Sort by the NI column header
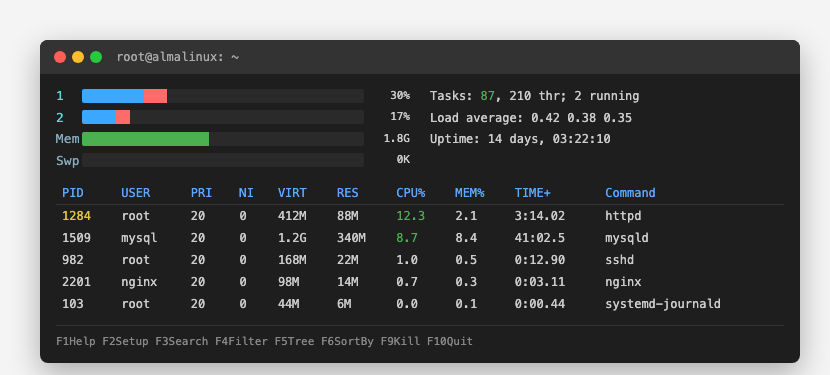This screenshot has height=375, width=830. pos(246,193)
